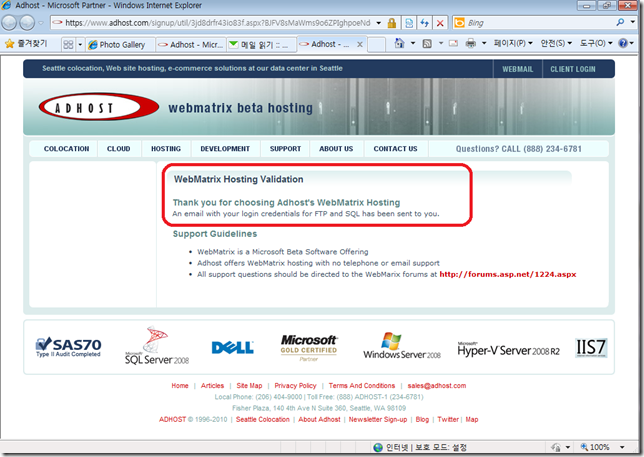Open the CONTACT US nav item

click(396, 149)
